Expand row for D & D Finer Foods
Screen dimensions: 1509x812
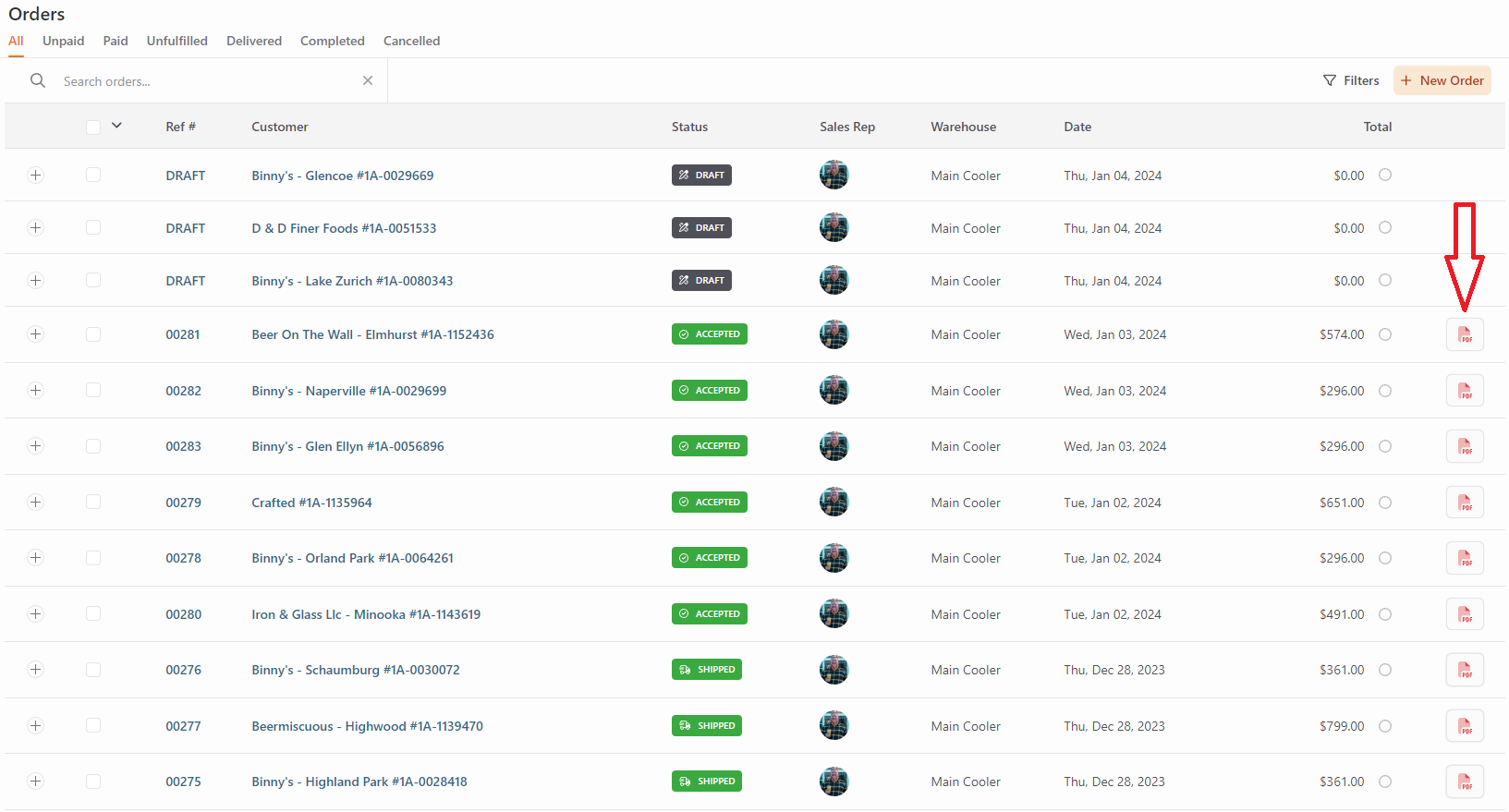tap(35, 227)
